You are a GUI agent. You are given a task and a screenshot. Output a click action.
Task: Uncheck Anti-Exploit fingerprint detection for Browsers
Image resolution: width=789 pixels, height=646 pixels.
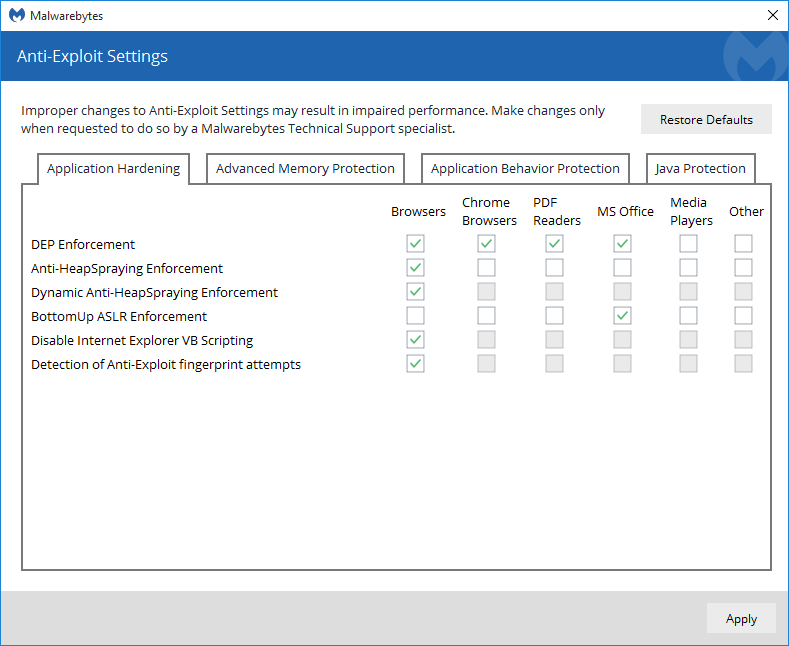coord(415,364)
